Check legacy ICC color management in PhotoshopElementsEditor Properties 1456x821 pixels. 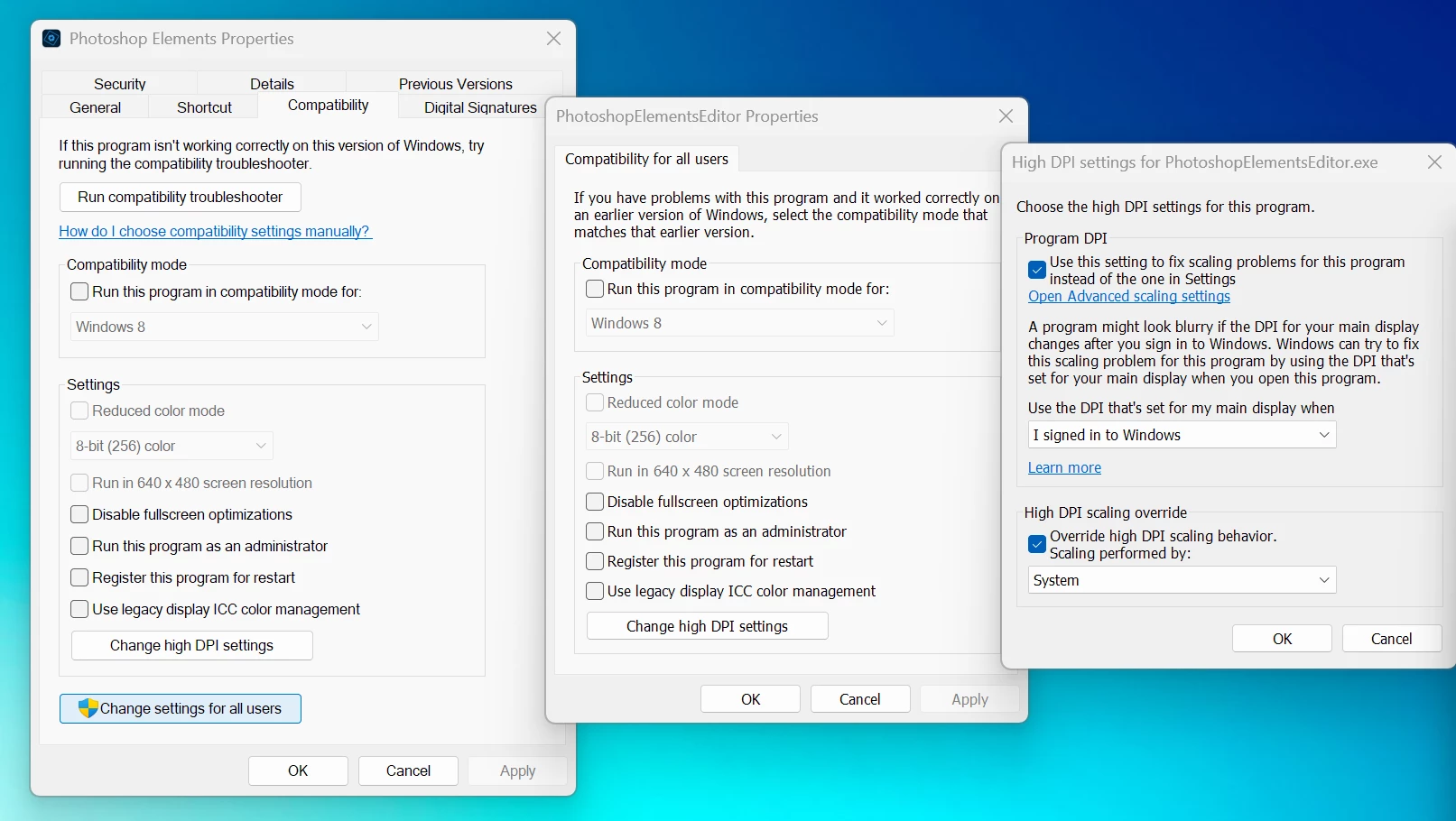[595, 591]
